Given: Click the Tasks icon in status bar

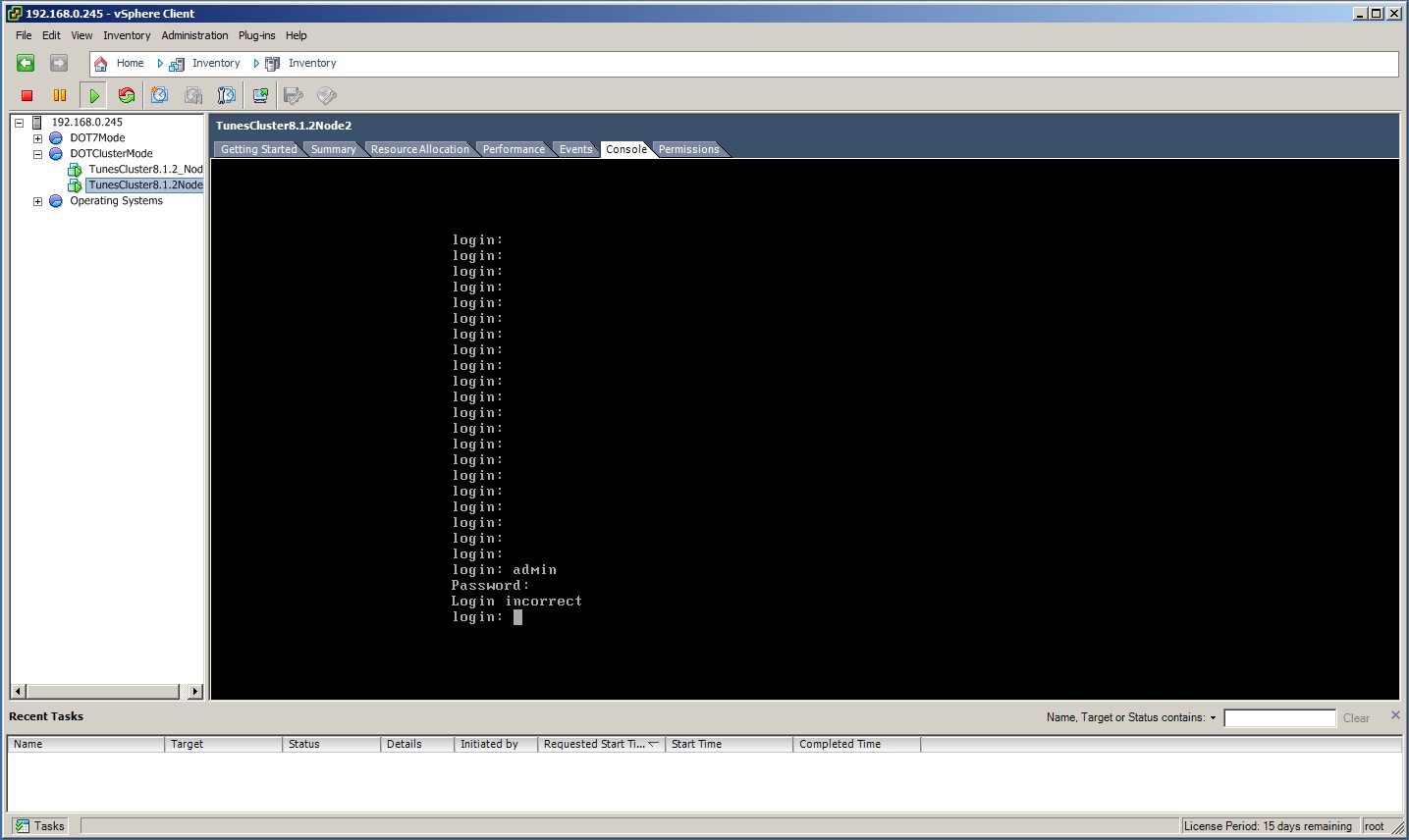Looking at the screenshot, I should coord(22,826).
